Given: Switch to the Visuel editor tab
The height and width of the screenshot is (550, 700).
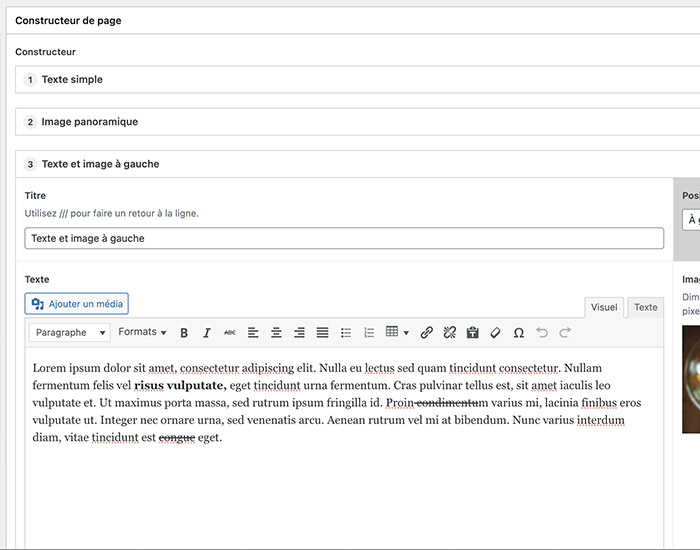Looking at the screenshot, I should (x=604, y=307).
